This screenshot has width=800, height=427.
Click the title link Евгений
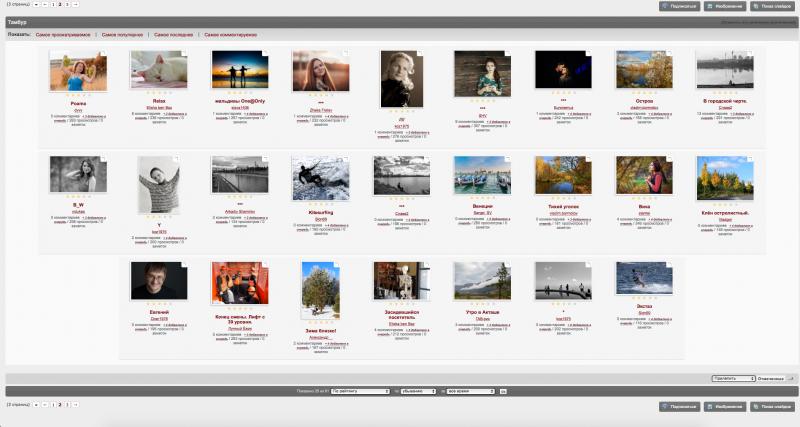click(159, 312)
